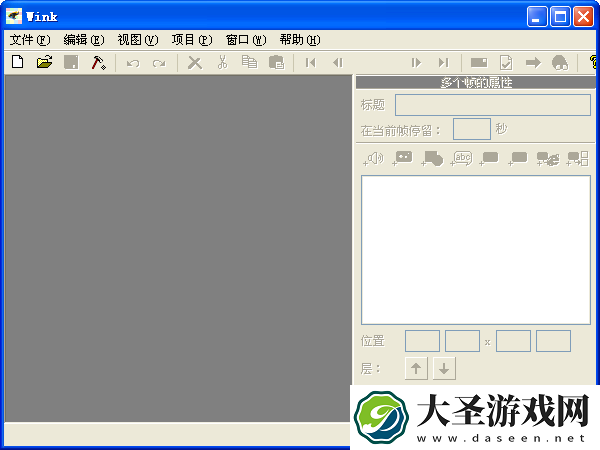The height and width of the screenshot is (450, 600).
Task: Open the 编辑(E) menu
Action: [84, 40]
